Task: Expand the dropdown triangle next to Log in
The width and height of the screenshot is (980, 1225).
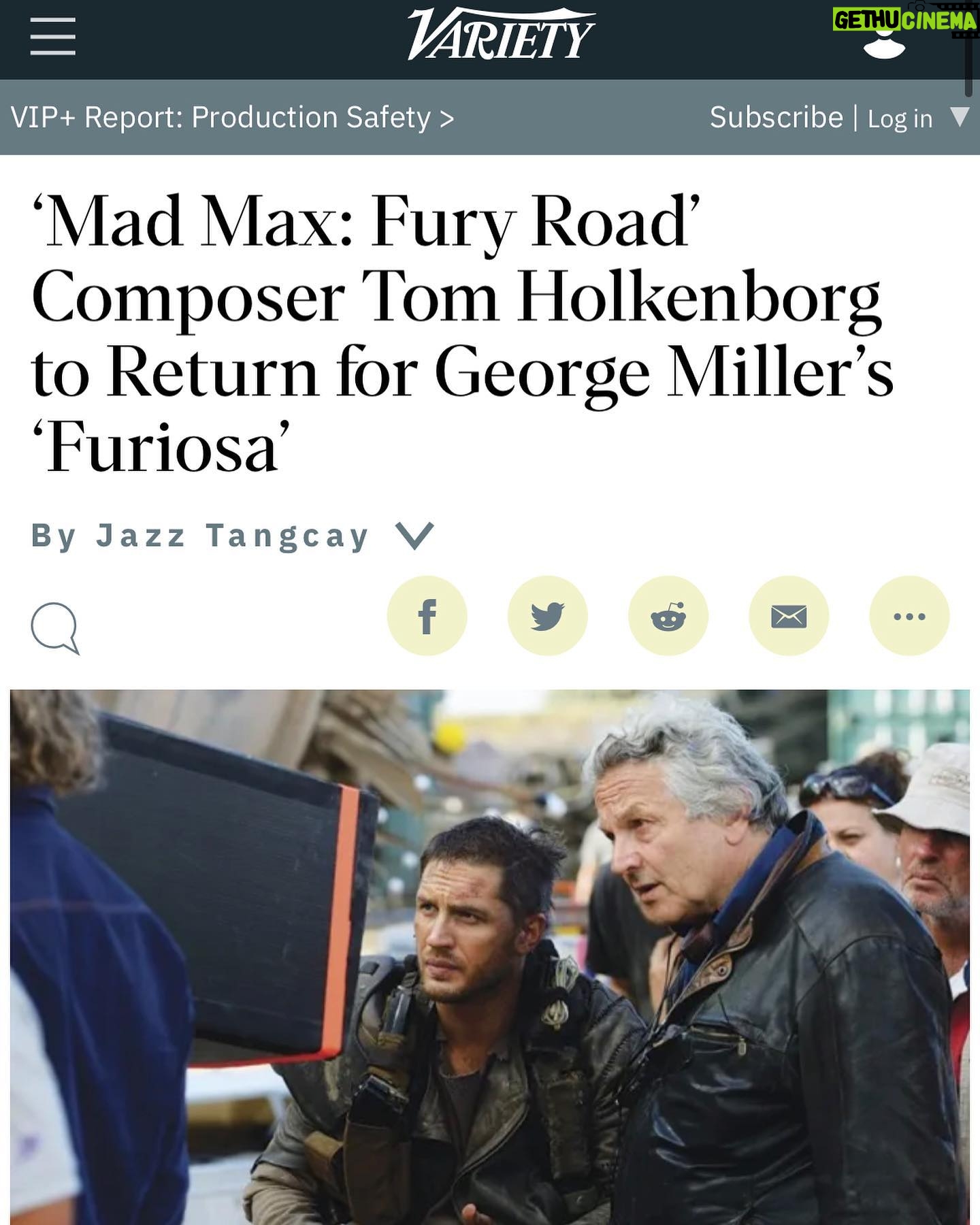Action: pos(960,117)
